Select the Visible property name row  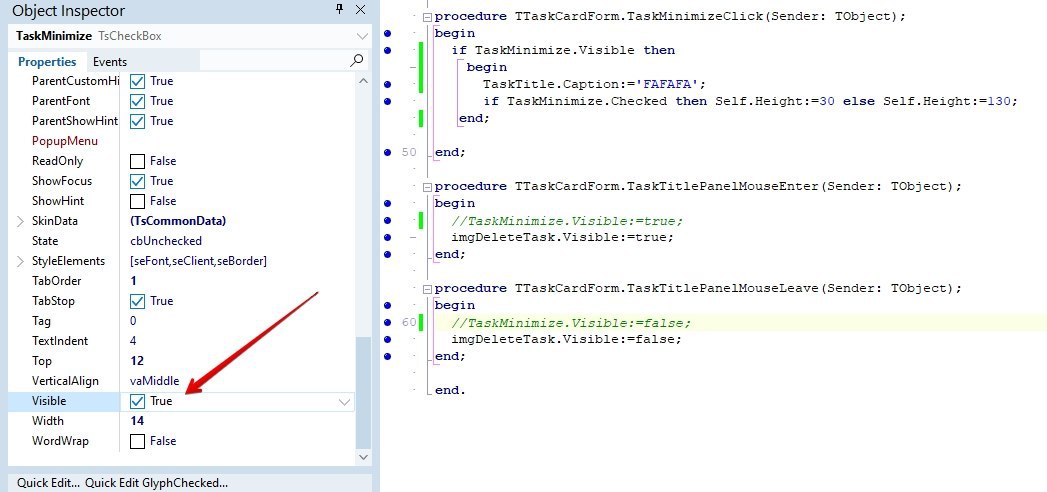coord(49,401)
